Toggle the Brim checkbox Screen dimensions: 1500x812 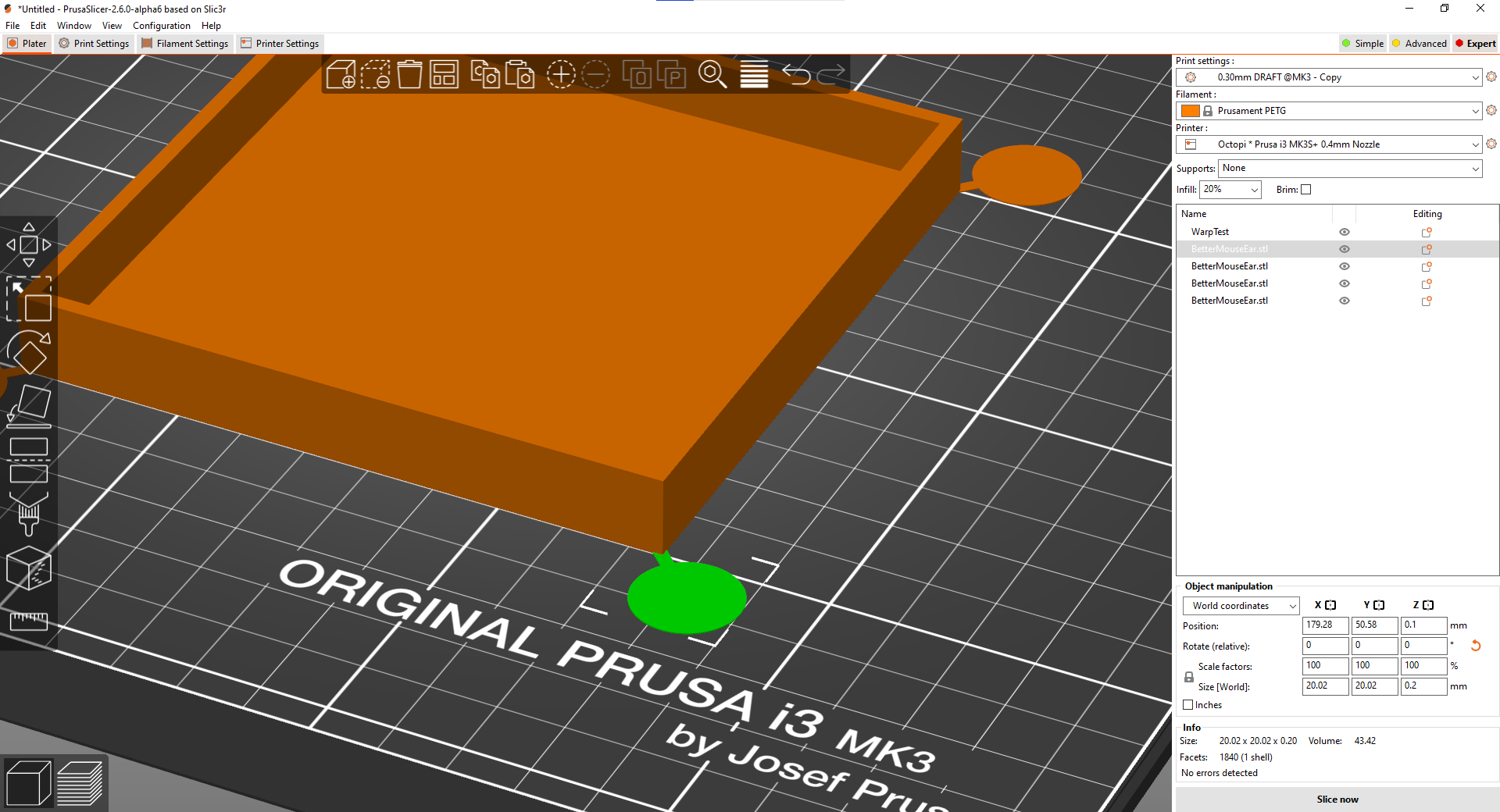1305,190
